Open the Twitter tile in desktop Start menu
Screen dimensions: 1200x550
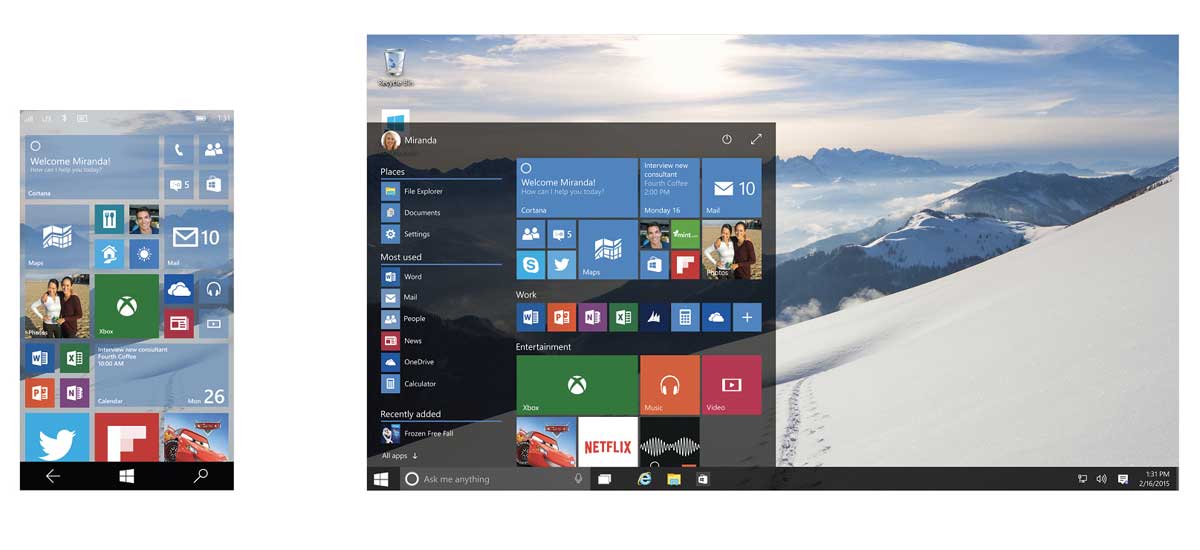point(561,266)
